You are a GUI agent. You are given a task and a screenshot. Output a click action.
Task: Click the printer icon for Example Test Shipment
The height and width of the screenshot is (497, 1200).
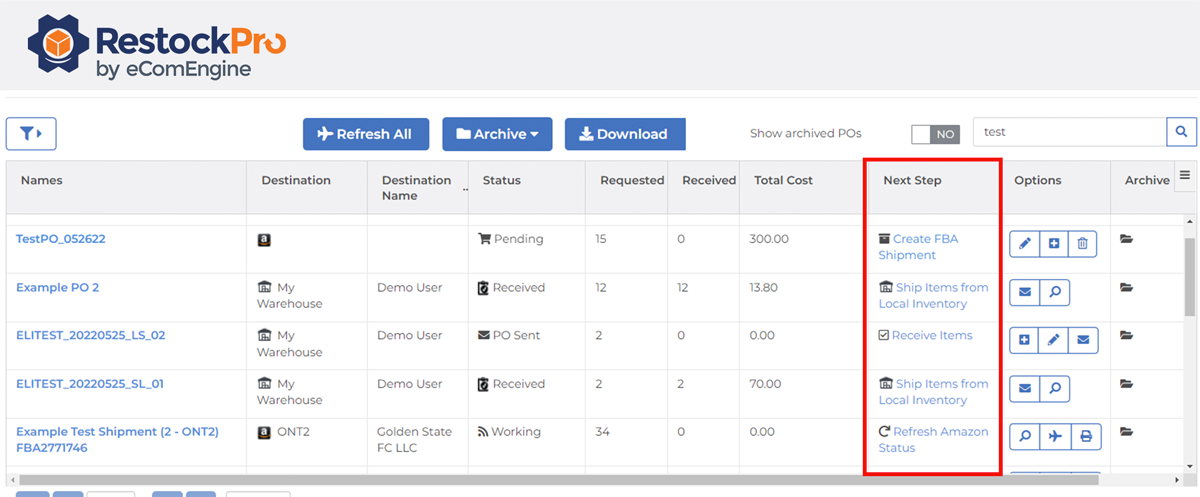[1084, 436]
